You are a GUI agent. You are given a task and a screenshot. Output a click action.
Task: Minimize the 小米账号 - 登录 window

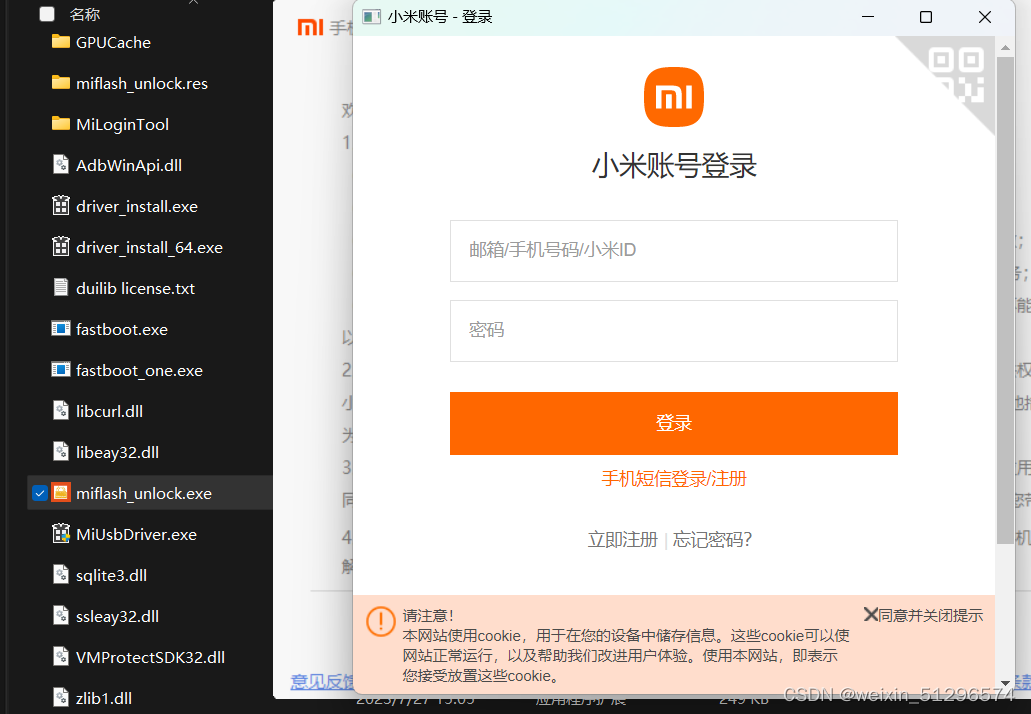(x=868, y=16)
